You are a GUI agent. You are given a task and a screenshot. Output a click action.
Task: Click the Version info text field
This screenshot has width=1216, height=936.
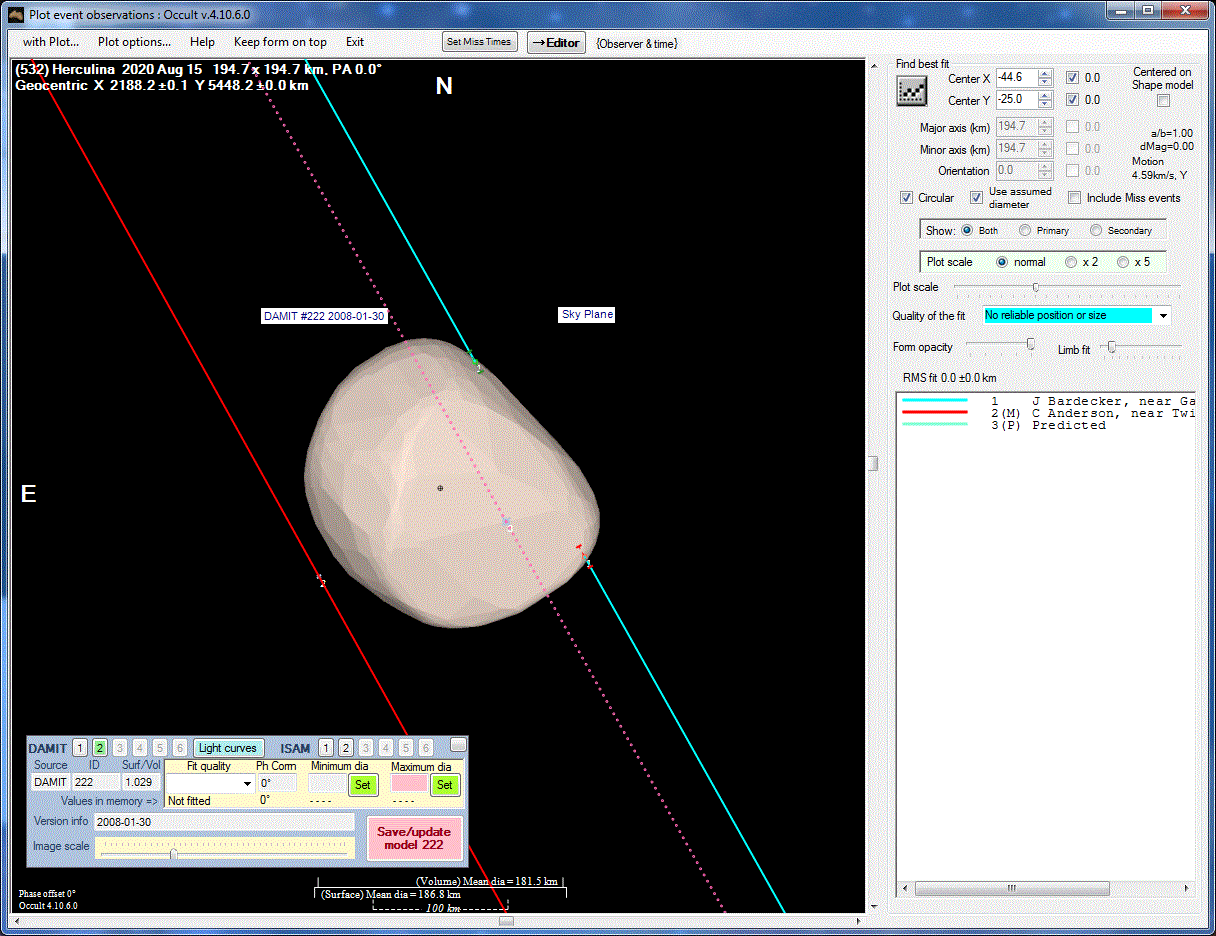[224, 822]
